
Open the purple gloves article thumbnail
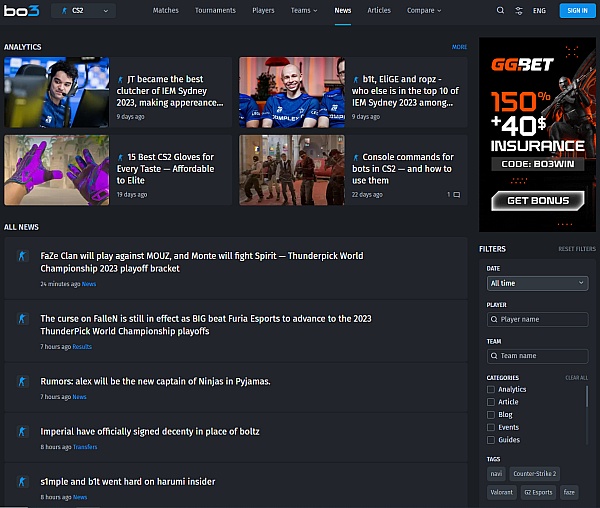pyautogui.click(x=57, y=170)
